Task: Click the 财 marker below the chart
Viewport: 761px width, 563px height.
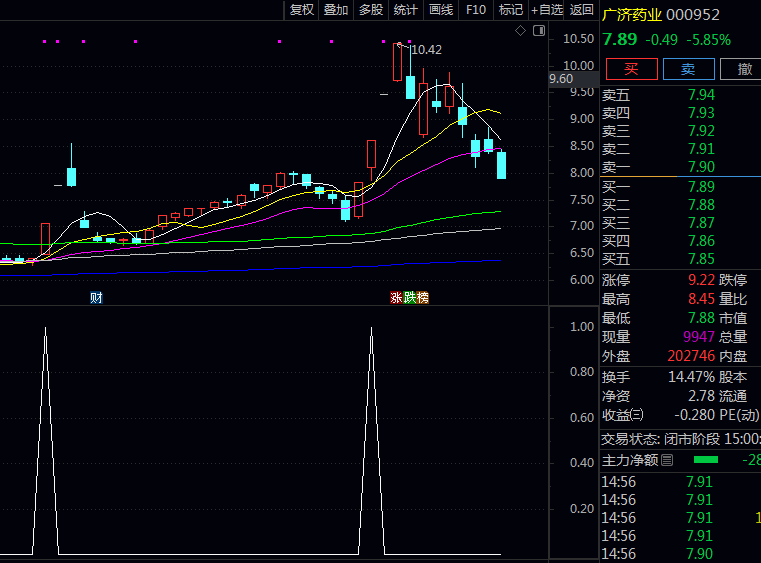Action: point(96,298)
